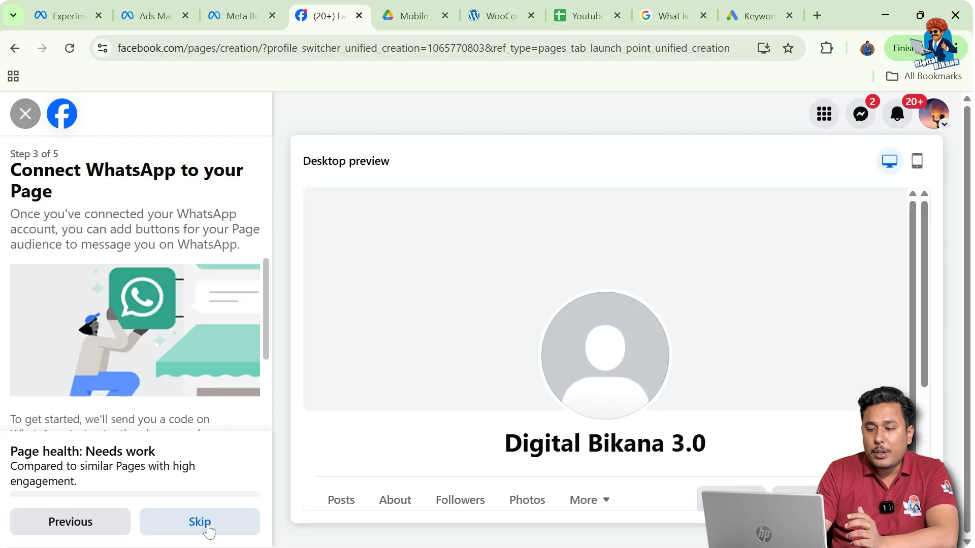
Task: Open Messenger chats icon
Action: [x=861, y=114]
